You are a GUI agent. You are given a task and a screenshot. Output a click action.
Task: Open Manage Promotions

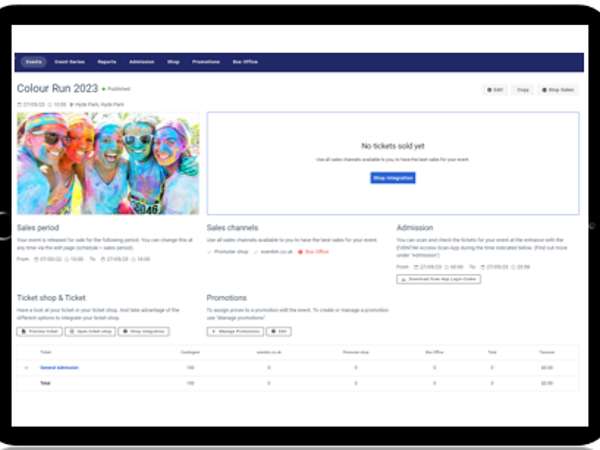(x=235, y=331)
